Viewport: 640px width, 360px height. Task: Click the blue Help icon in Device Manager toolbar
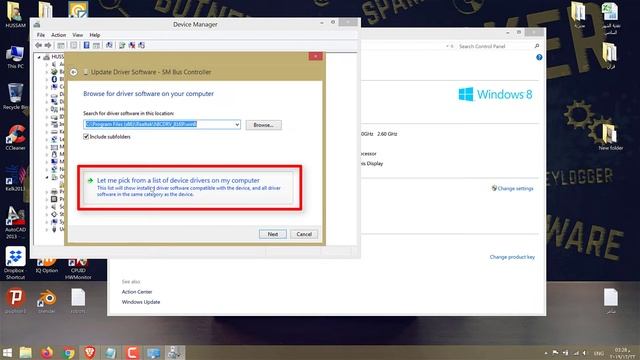point(87,45)
